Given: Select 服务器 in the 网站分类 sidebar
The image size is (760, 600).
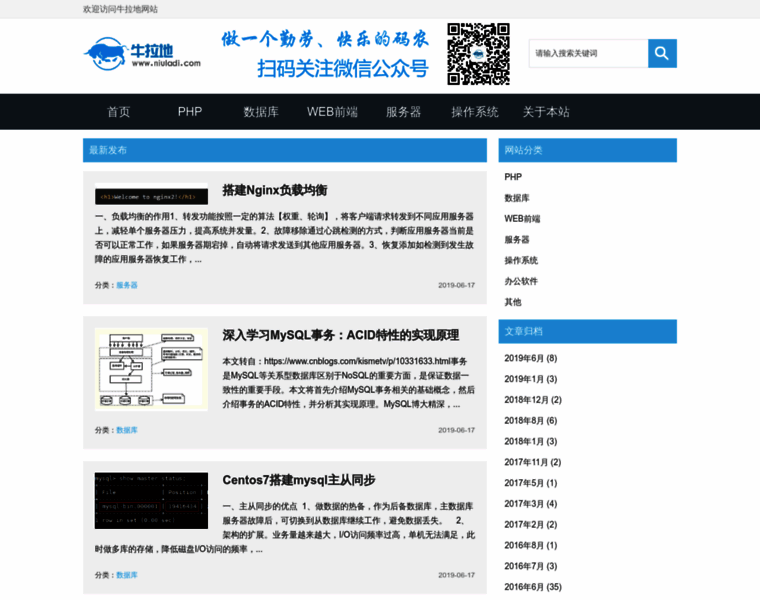Looking at the screenshot, I should (x=517, y=239).
